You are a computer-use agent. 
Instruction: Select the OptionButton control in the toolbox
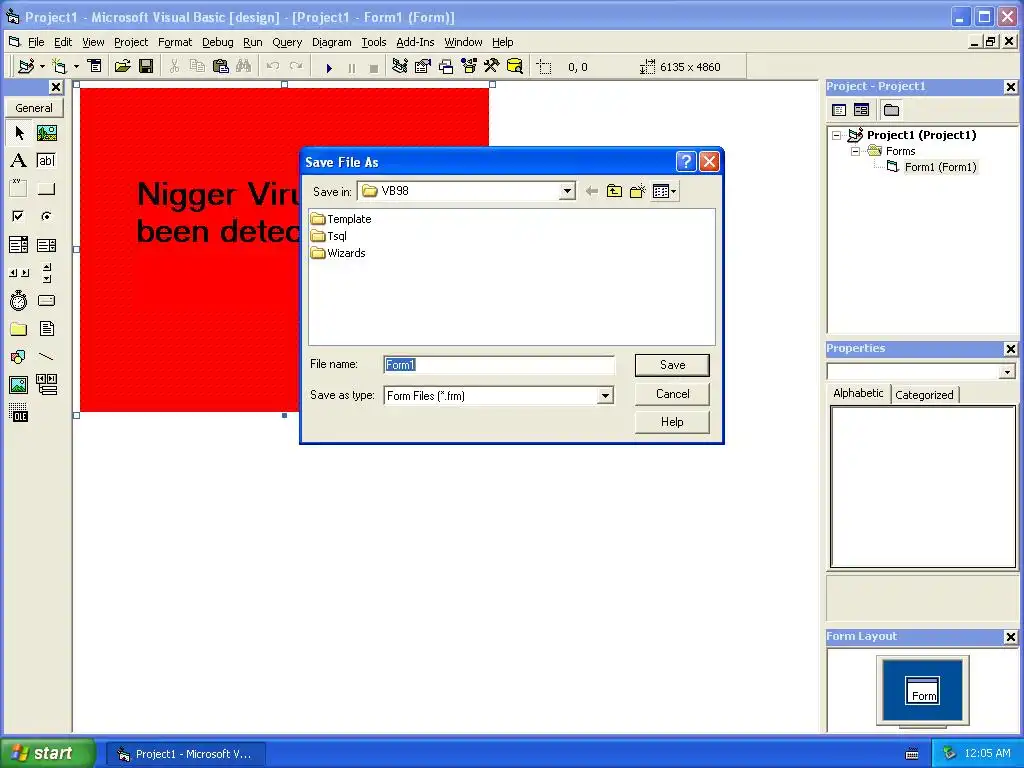[x=47, y=216]
